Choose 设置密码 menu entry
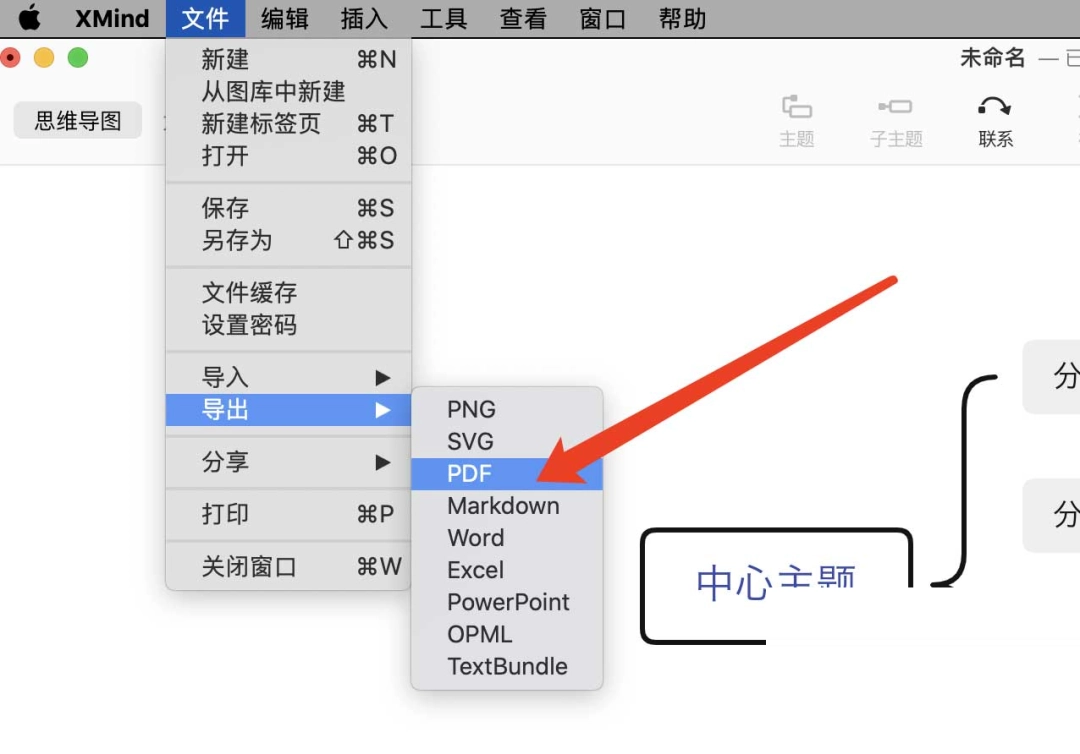This screenshot has height=754, width=1080. [289, 325]
